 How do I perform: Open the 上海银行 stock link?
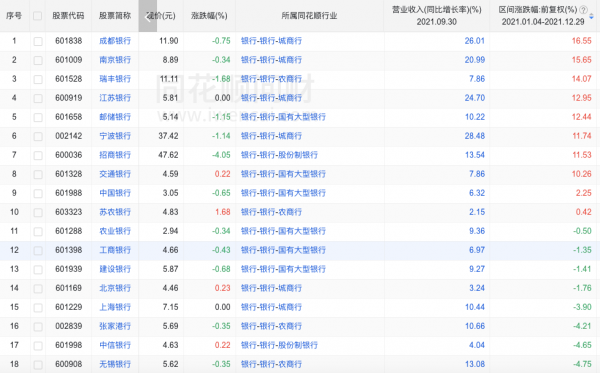coord(115,307)
